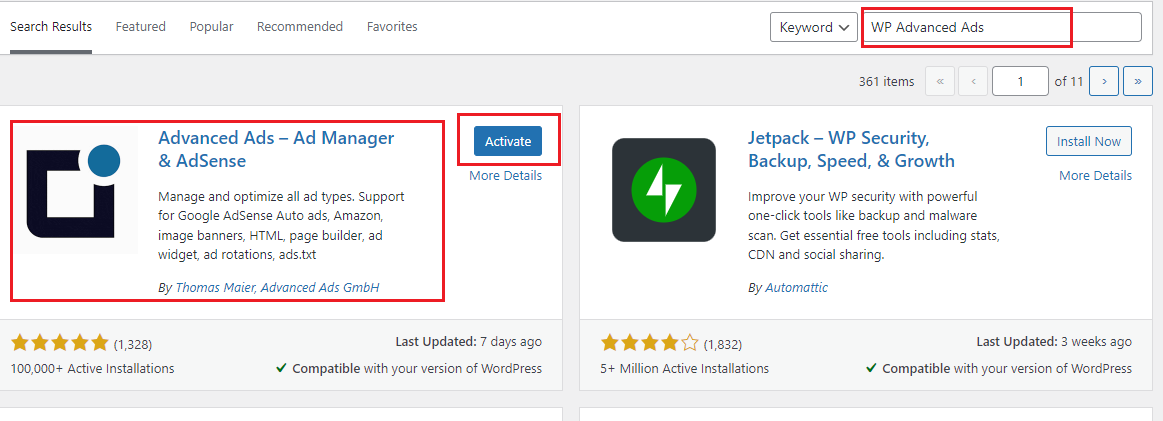Open the Jetpack – WP Security title link
Screen dimensions: 1163x421
coord(851,149)
